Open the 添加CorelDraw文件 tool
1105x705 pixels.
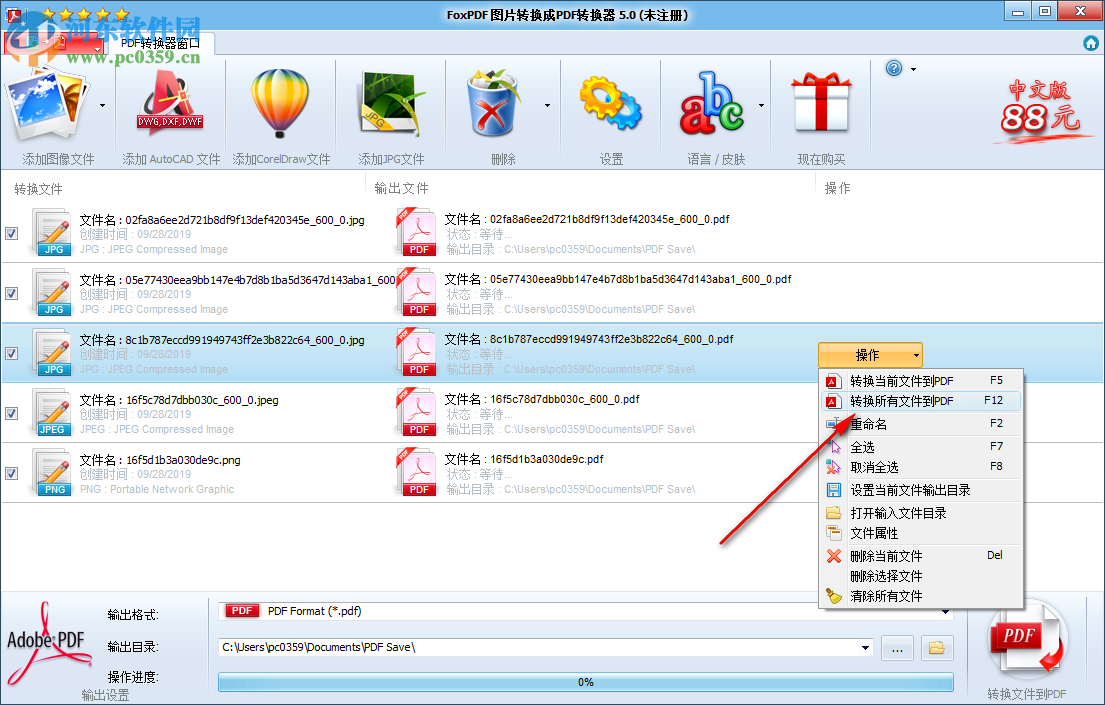[280, 103]
